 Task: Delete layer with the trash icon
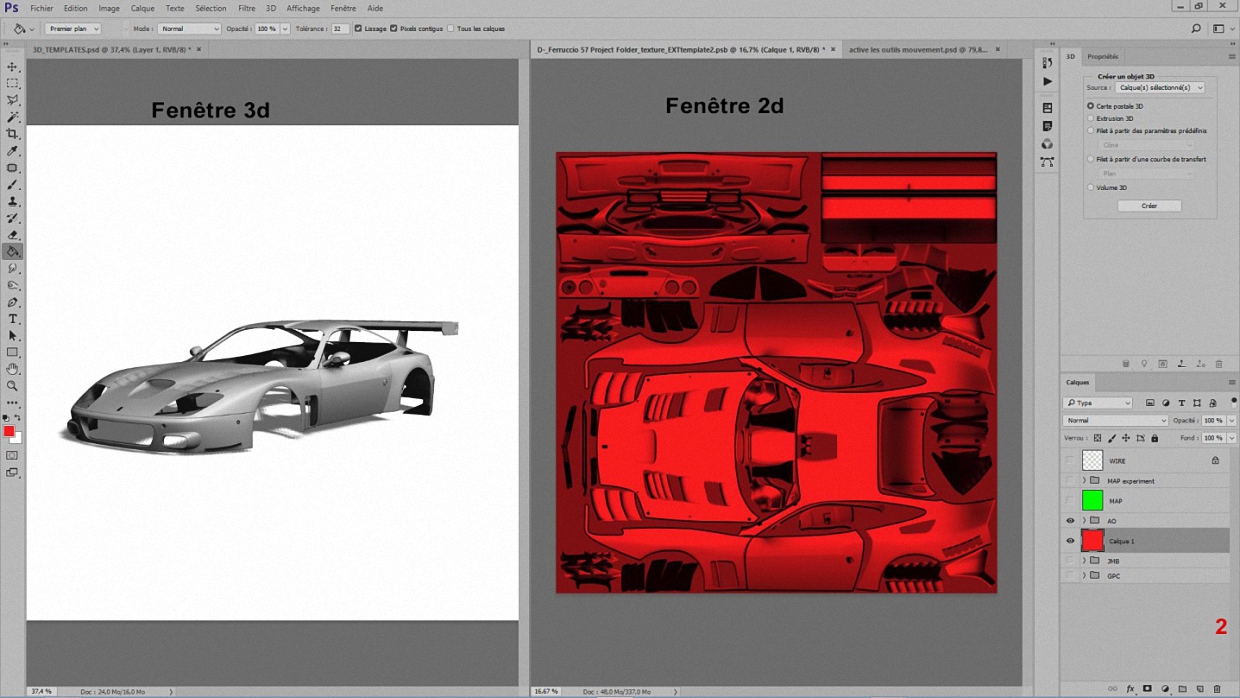click(1217, 689)
